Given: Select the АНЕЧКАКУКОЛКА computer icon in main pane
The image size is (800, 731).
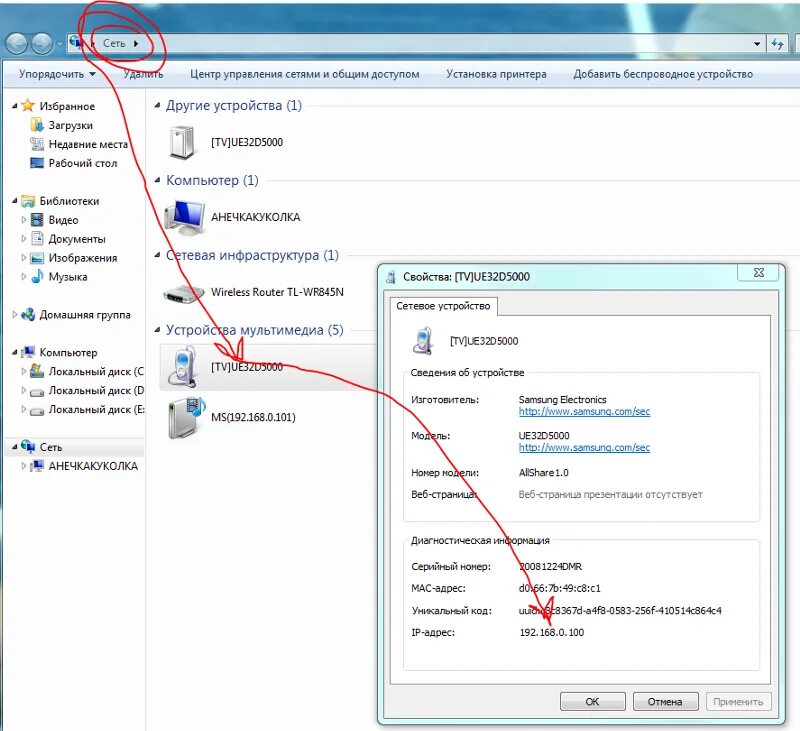Looking at the screenshot, I should click(186, 217).
